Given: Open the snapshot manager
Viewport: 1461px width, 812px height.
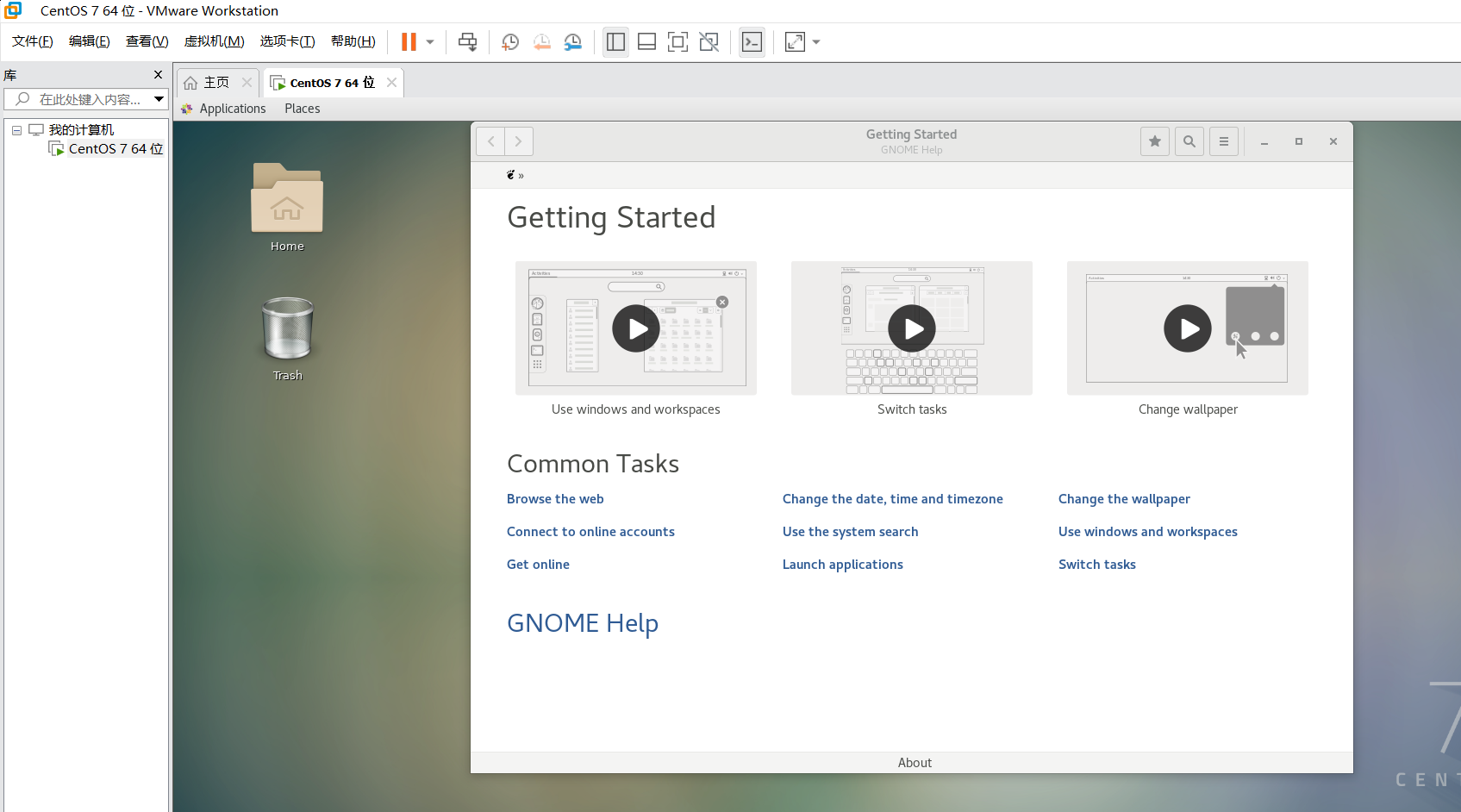Looking at the screenshot, I should 573,42.
